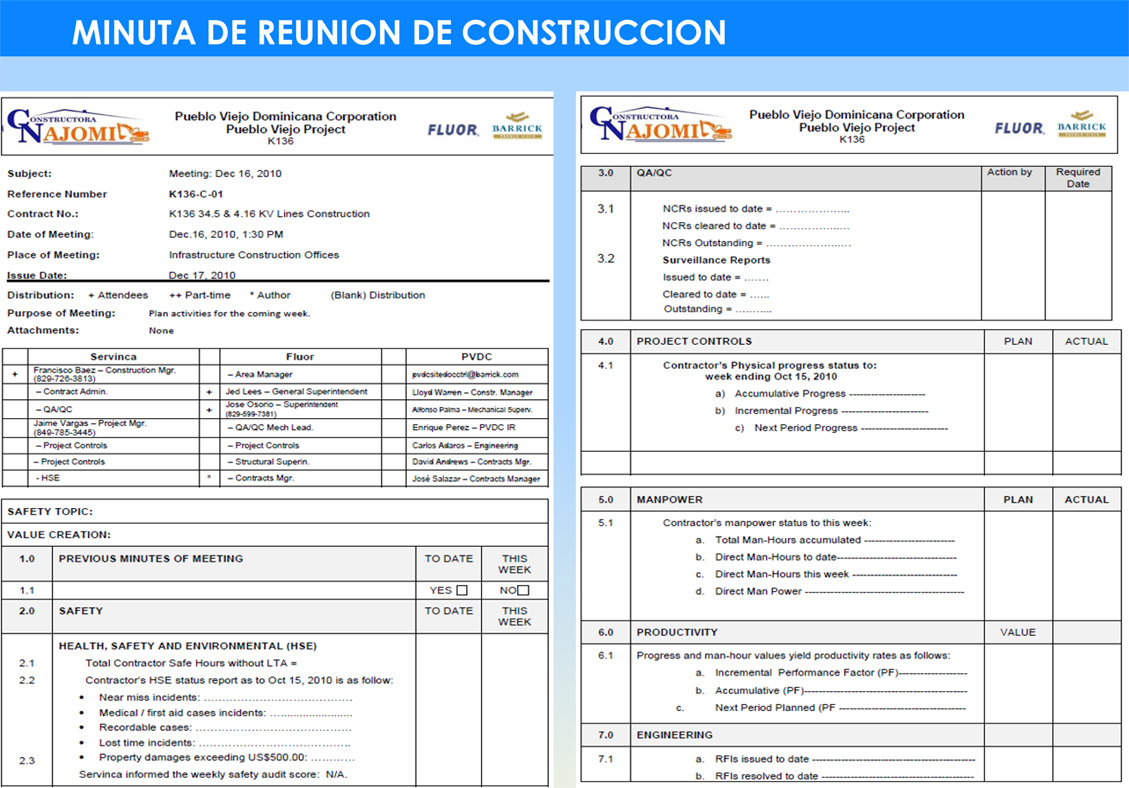Screen dimensions: 1129x788
Task: Click the '(Blank) Distribution' legend
Action: (378, 295)
